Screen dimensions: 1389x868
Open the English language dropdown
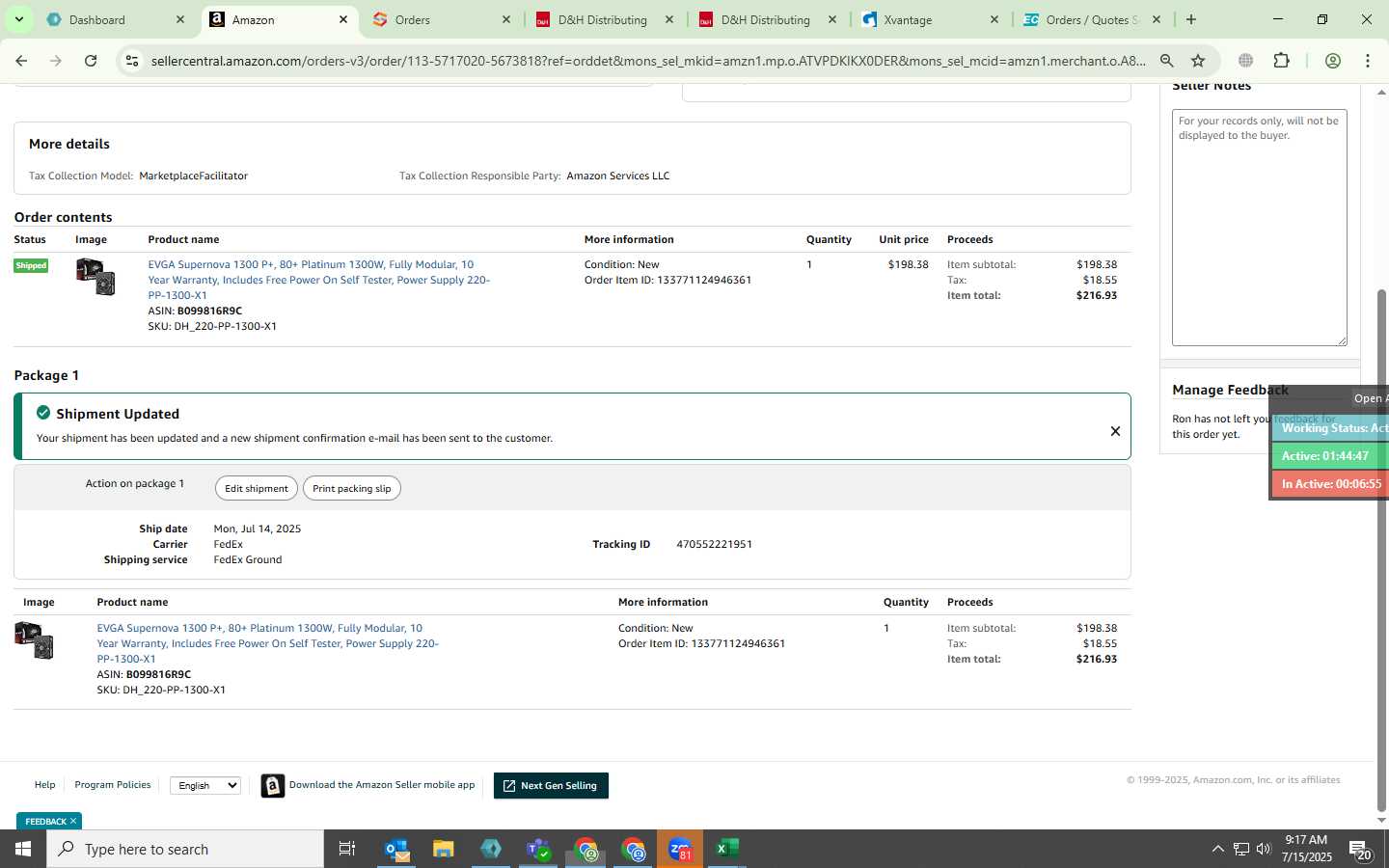205,785
